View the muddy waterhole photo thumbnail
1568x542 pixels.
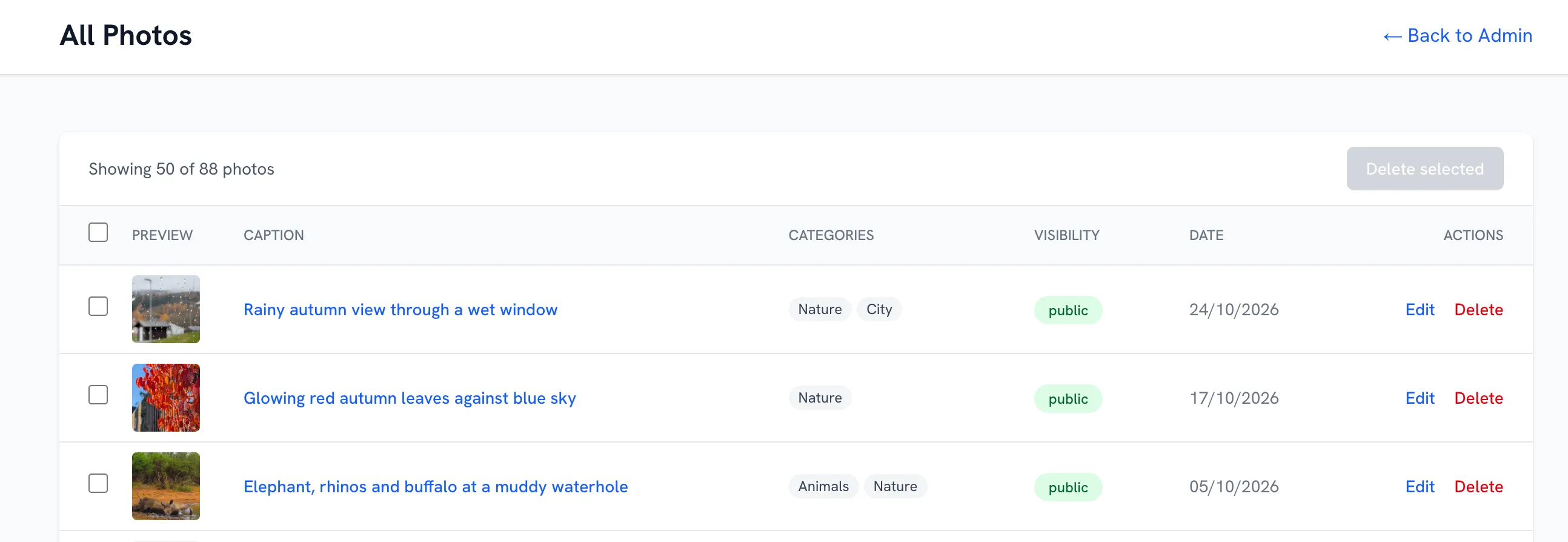(165, 486)
